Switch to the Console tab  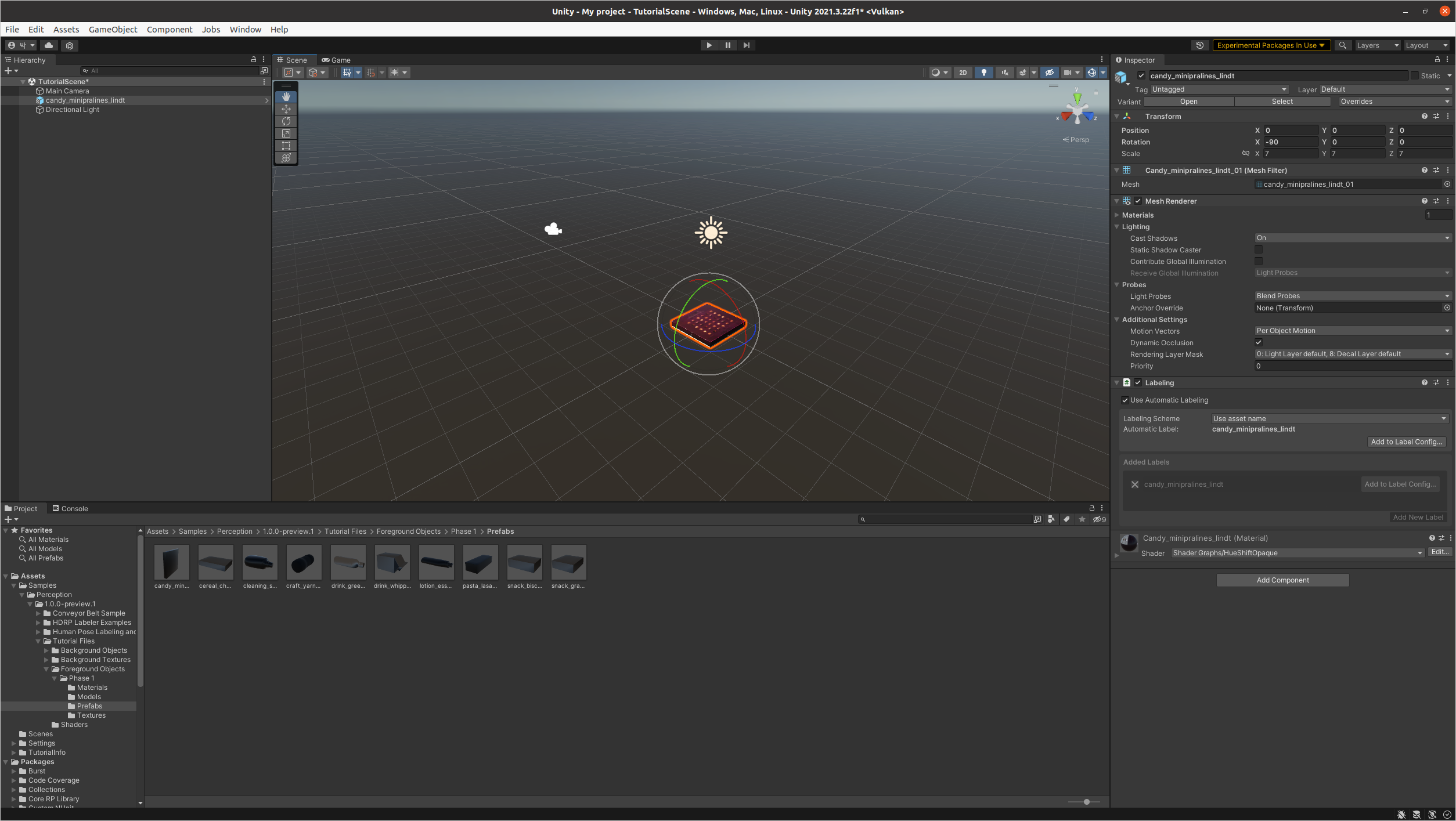(70, 509)
